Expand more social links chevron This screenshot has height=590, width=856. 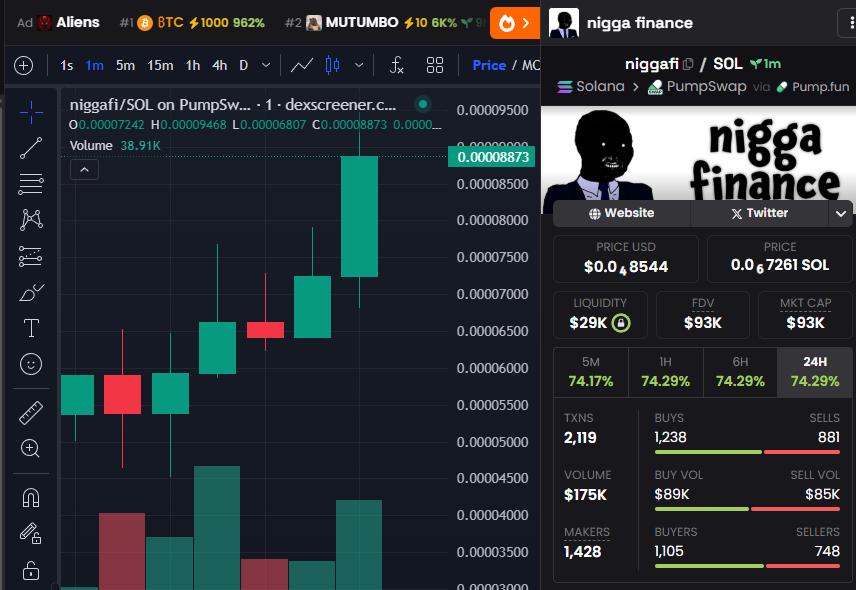(x=841, y=213)
